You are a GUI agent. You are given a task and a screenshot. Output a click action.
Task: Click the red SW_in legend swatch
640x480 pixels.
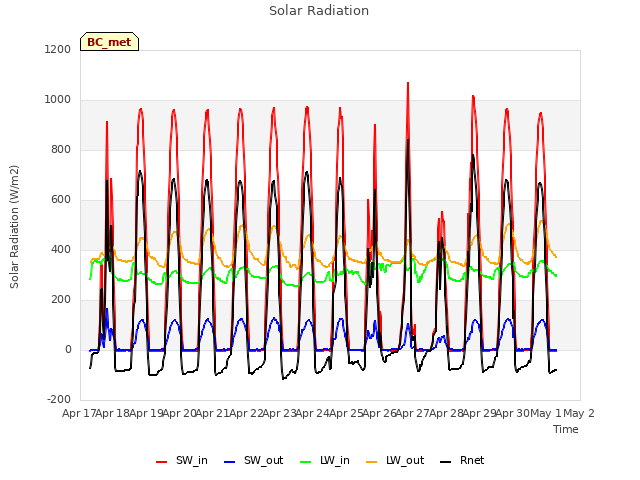[x=162, y=462]
